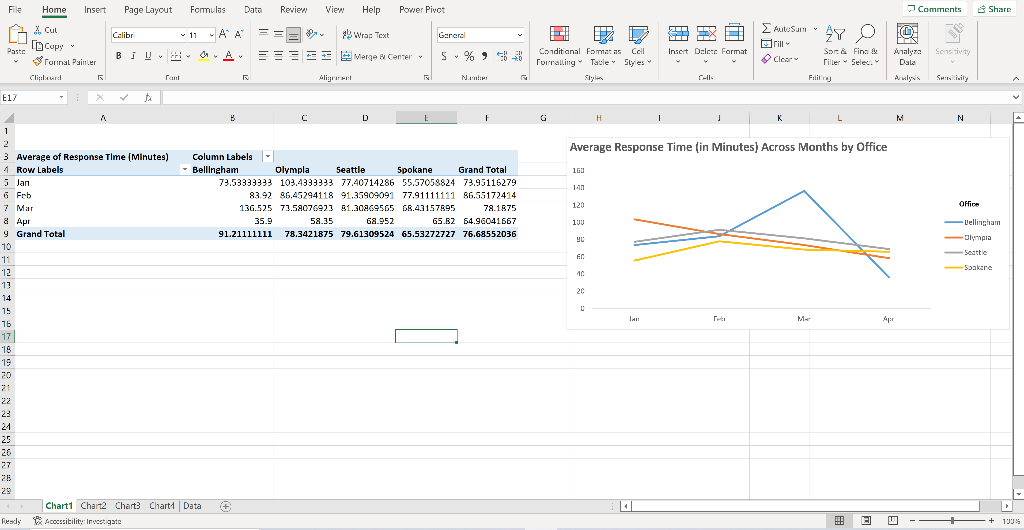Image resolution: width=1024 pixels, height=530 pixels.
Task: Click the Insert Function fx icon
Action: (148, 97)
